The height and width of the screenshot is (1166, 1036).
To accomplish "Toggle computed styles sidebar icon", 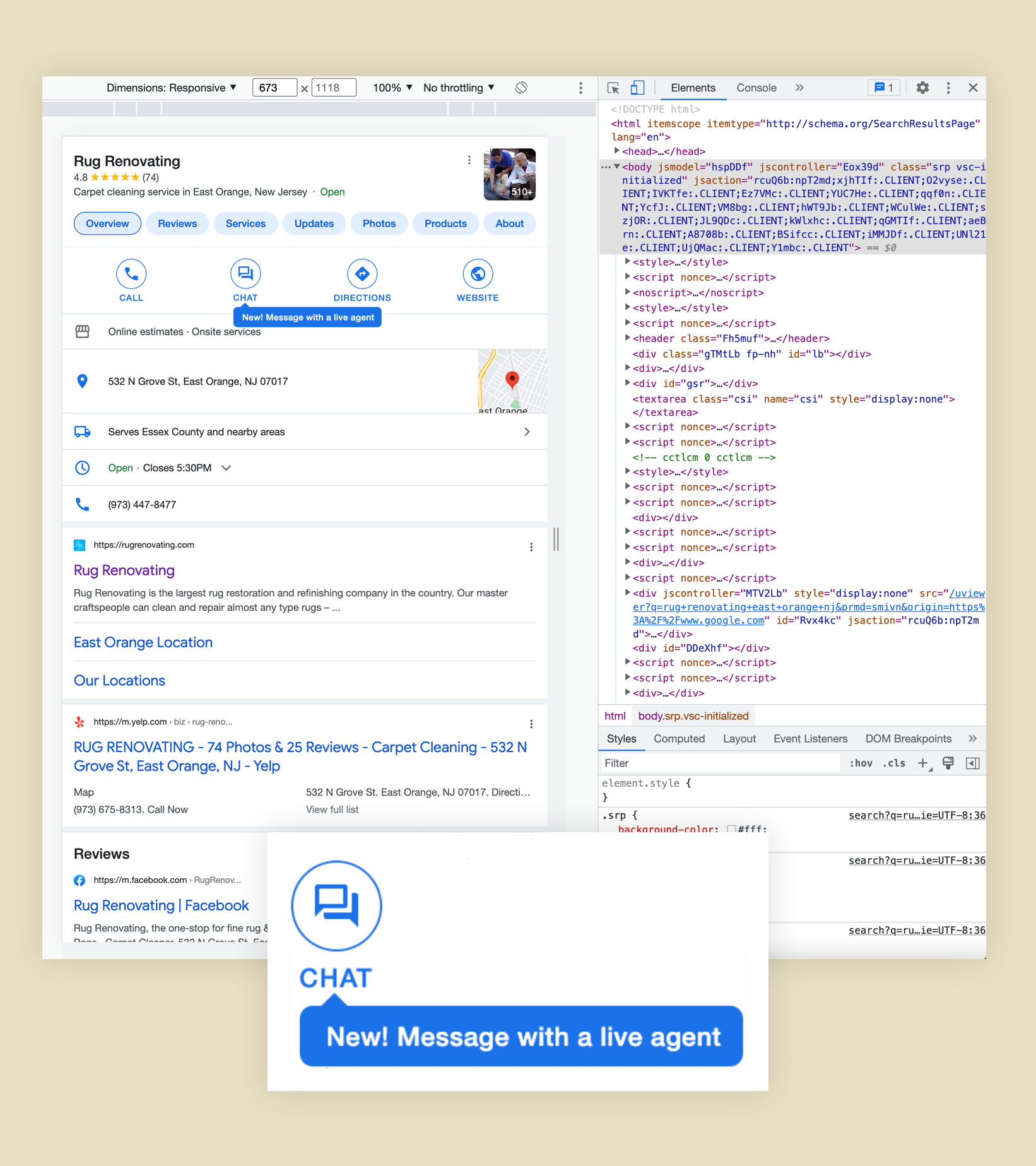I will tap(973, 763).
